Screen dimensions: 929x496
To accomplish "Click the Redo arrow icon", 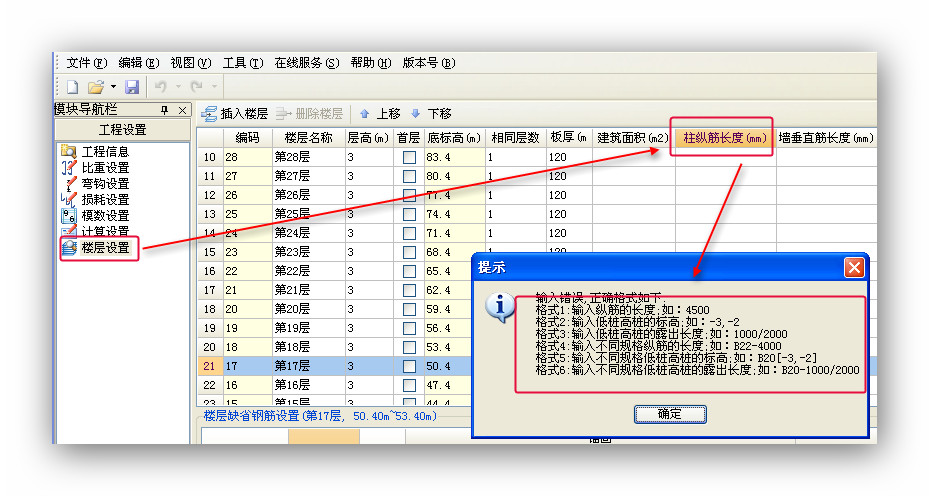I will click(x=197, y=87).
